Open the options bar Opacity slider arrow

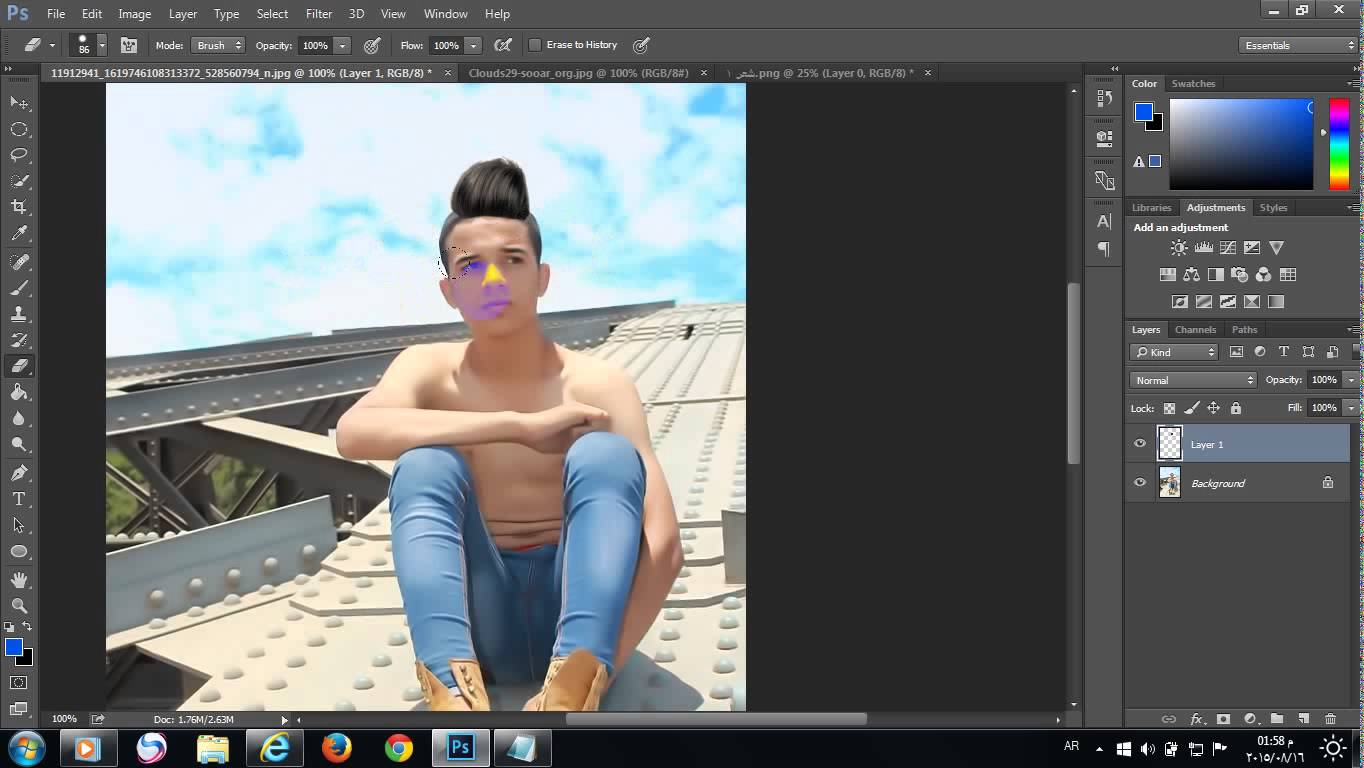pos(342,45)
